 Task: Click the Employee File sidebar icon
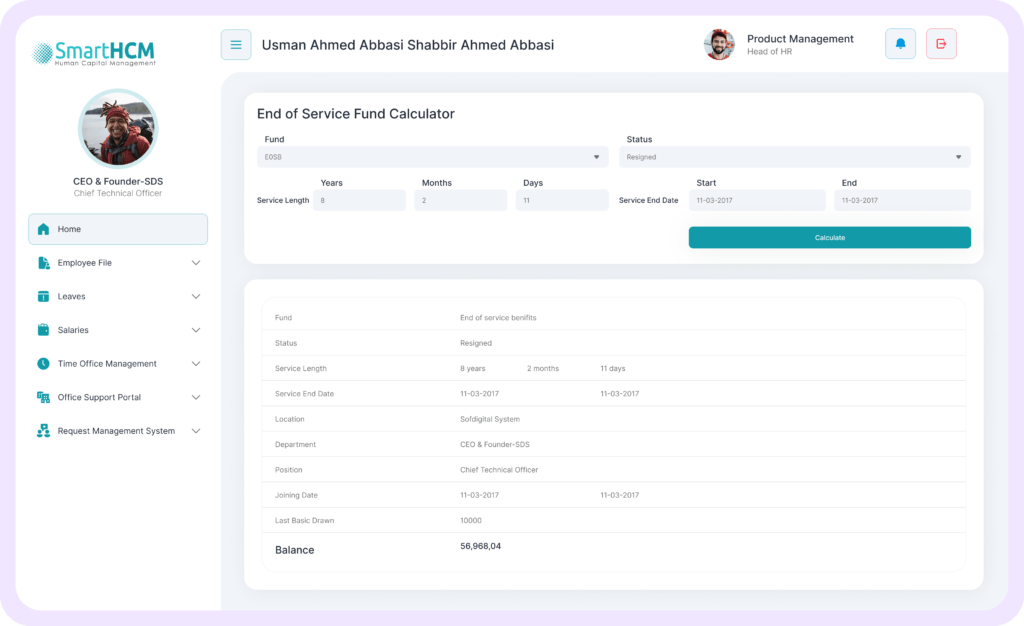[43, 263]
